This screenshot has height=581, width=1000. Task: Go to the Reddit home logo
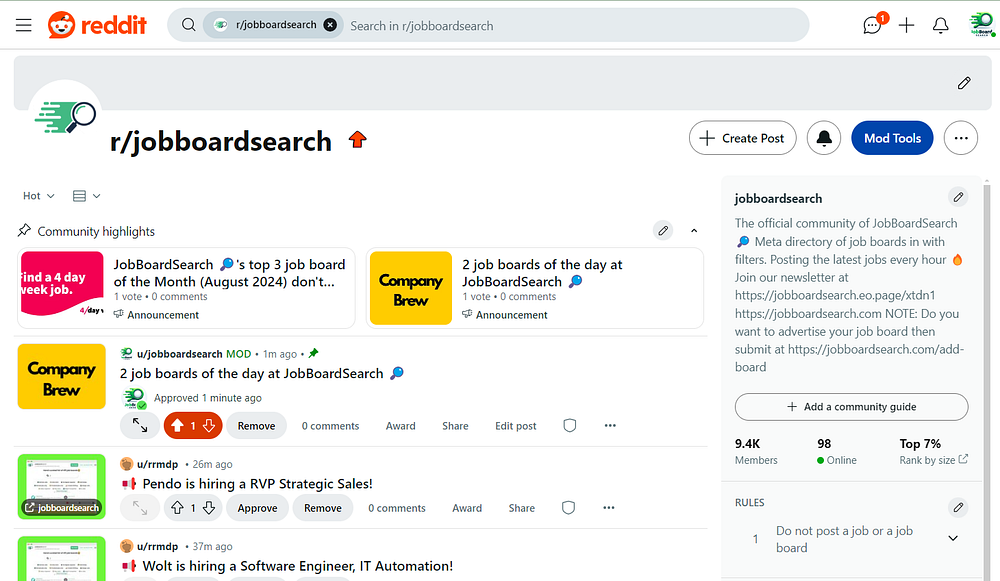[x=97, y=26]
